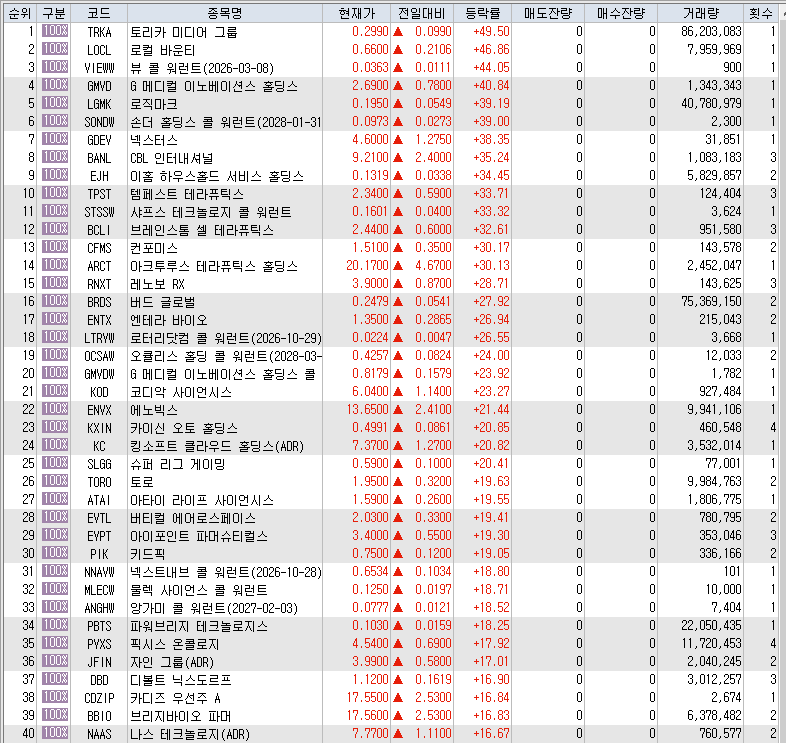786x743 pixels.
Task: Click the 매도잔량 column header
Action: [x=548, y=14]
